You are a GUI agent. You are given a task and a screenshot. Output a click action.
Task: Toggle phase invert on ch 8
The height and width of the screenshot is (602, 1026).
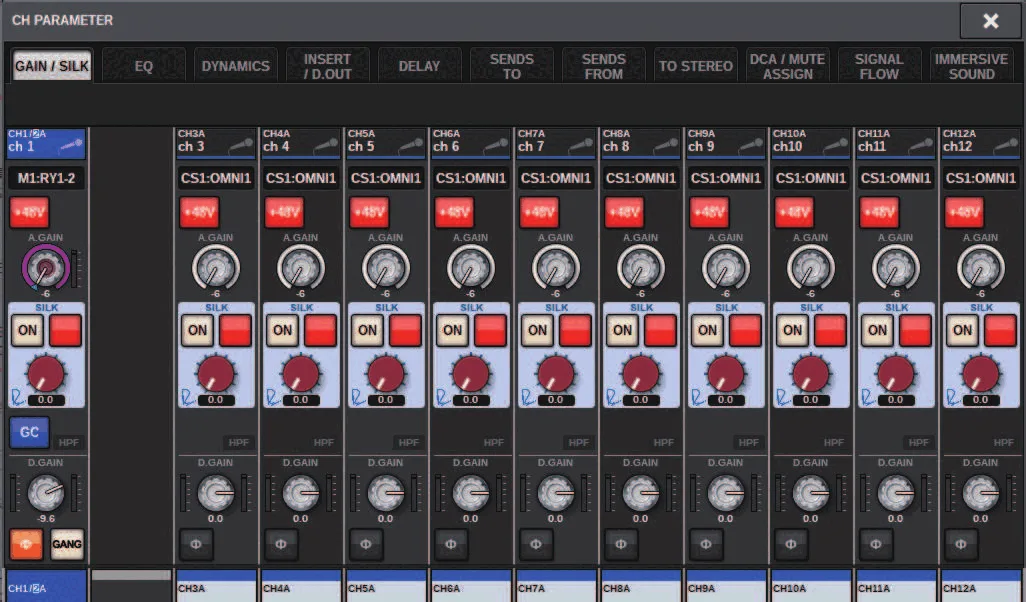pos(621,544)
